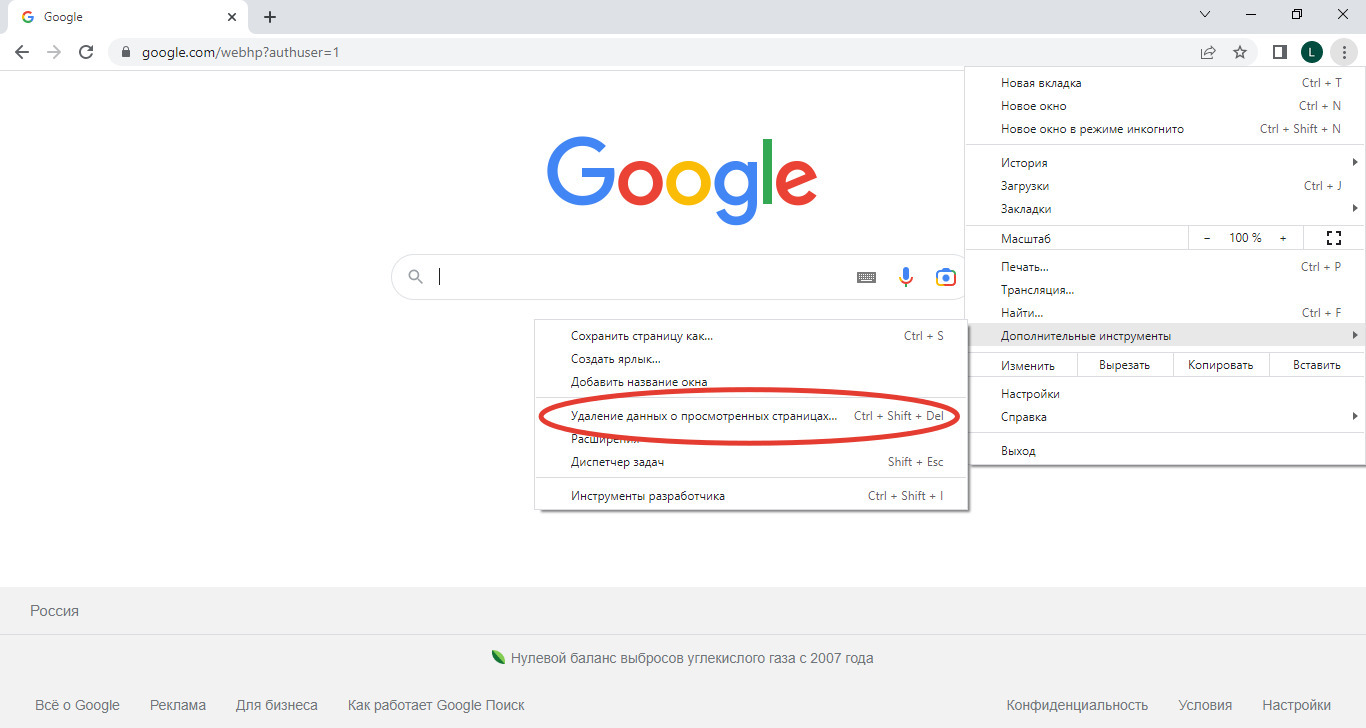The image size is (1366, 728).
Task: Open Новое окно в режиме инкогнито
Action: (x=1165, y=129)
